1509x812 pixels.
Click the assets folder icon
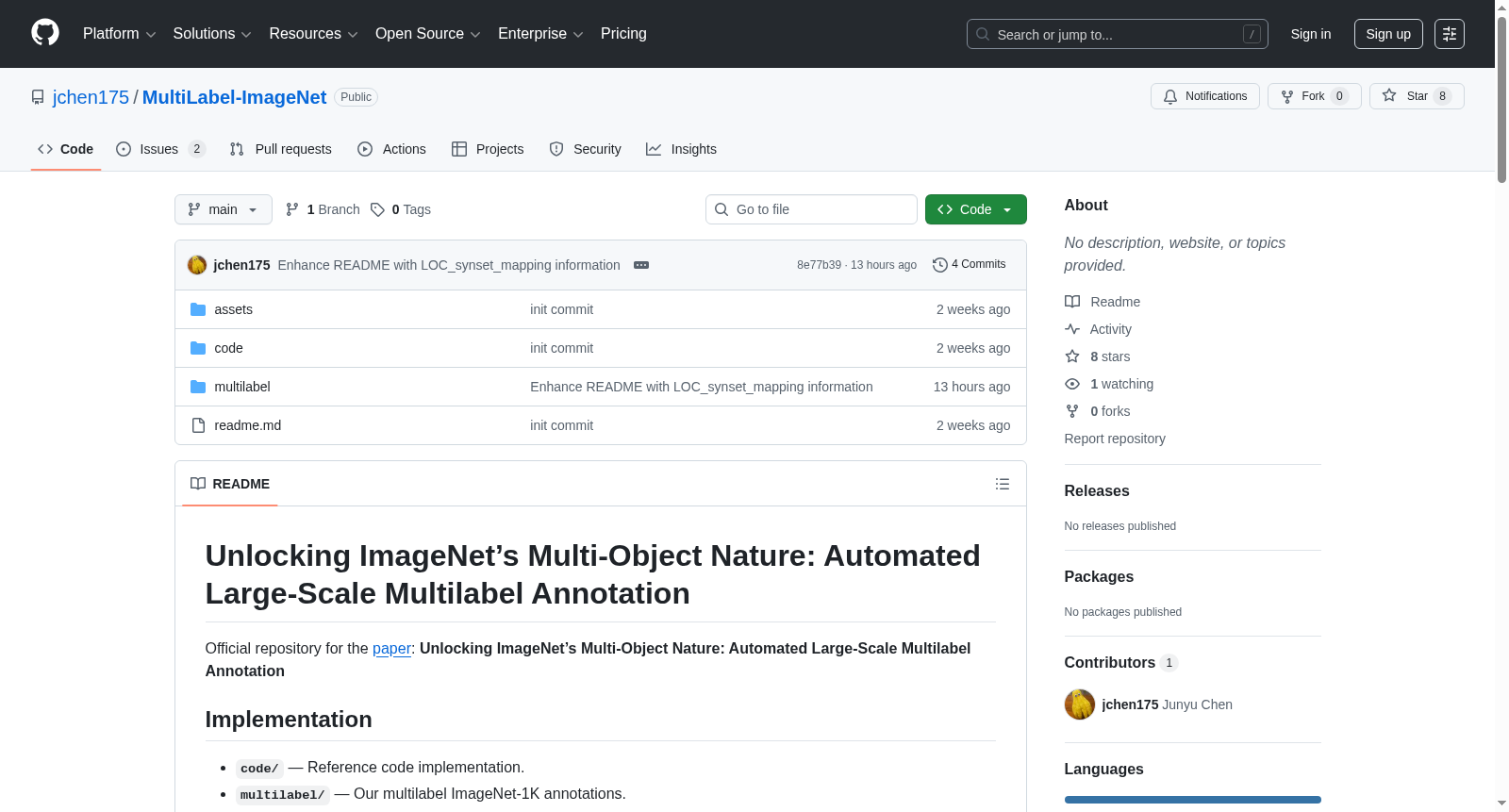tap(198, 309)
